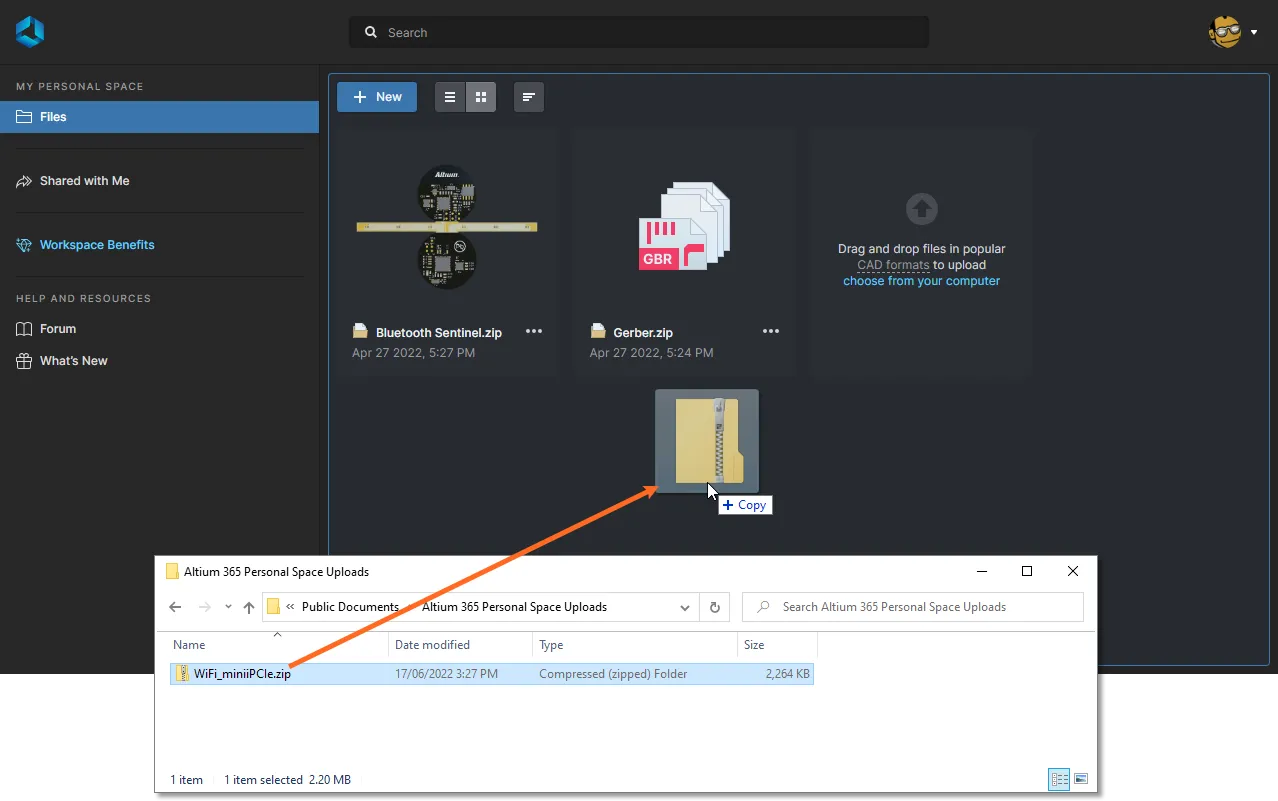Click the CAD formats link
Viewport: 1278px width, 801px height.
click(893, 265)
